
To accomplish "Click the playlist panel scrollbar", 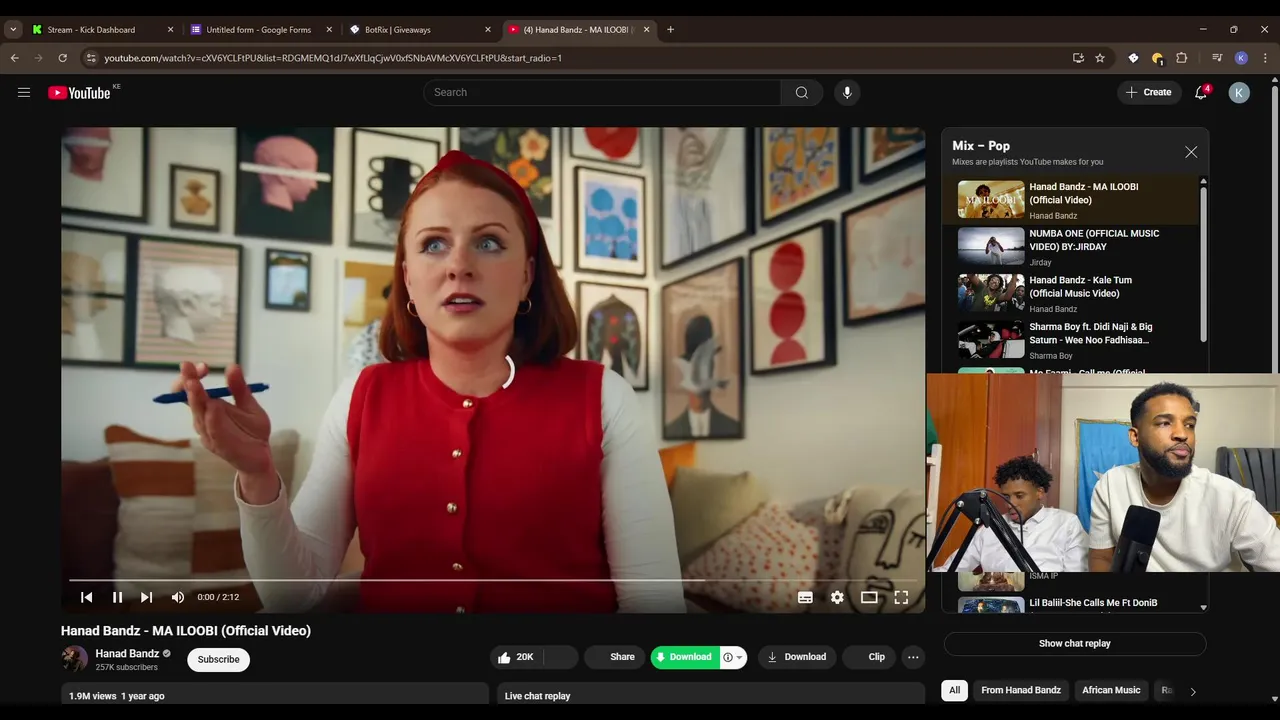I will click(1203, 265).
